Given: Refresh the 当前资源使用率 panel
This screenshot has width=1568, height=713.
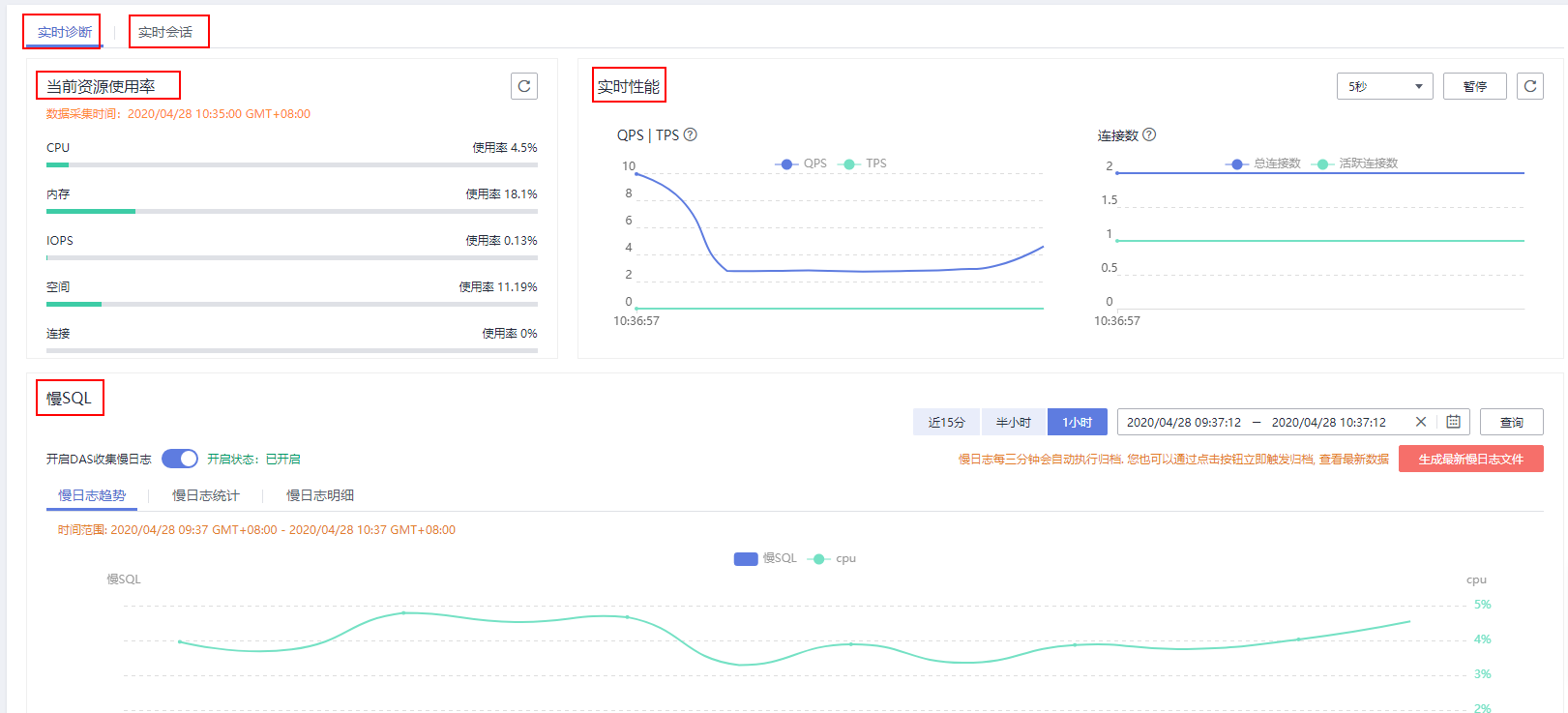Looking at the screenshot, I should tap(523, 86).
